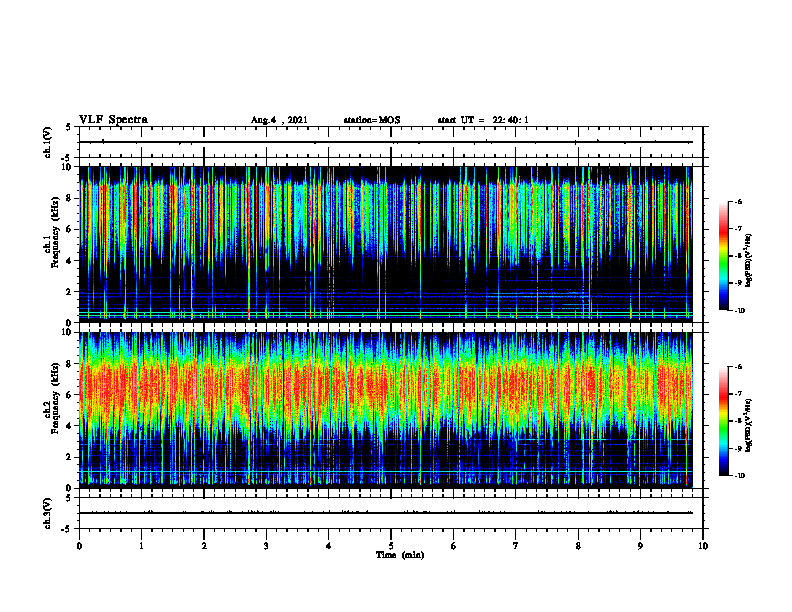Click the "station=MOS" header label
Screen dimensions: 792x612
(x=372, y=120)
